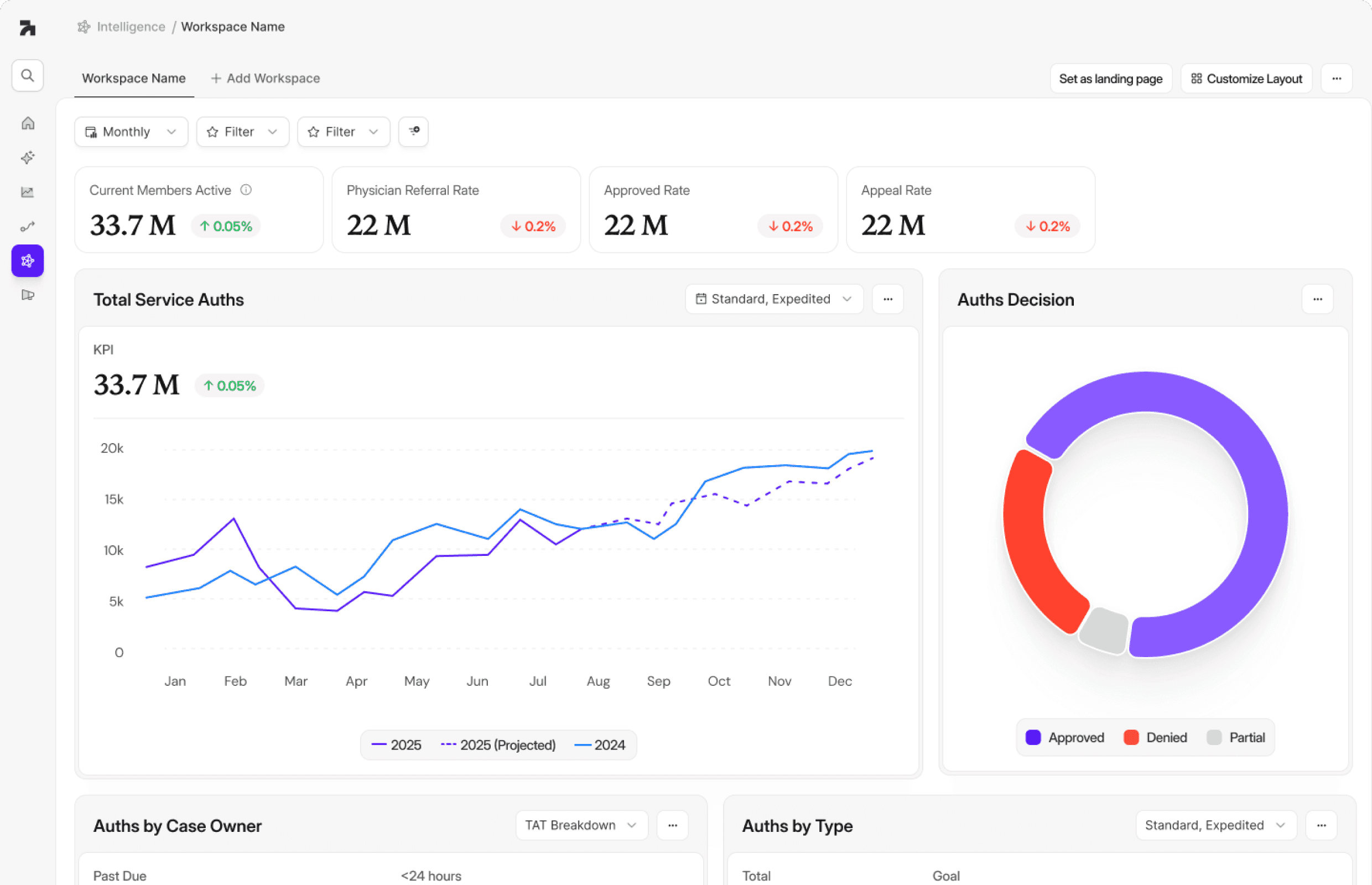Screen dimensions: 1372x885
Task: Click the search icon in sidebar
Action: [x=27, y=75]
